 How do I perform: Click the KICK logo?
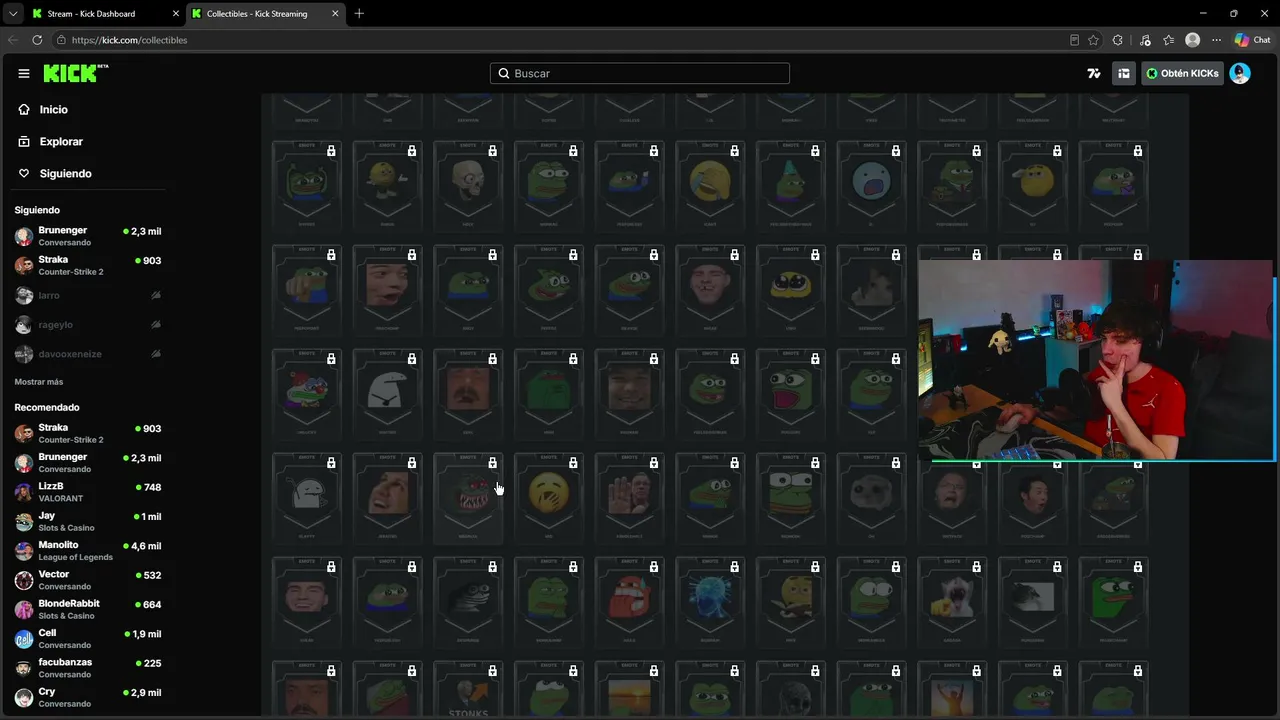pyautogui.click(x=76, y=73)
